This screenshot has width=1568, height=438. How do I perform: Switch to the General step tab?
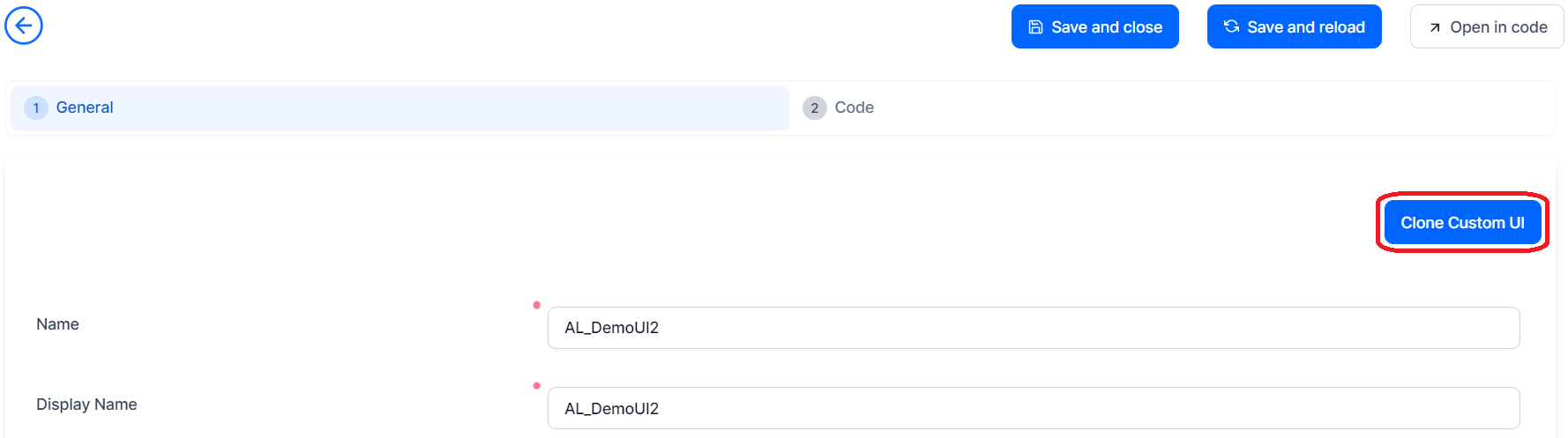click(x=85, y=108)
